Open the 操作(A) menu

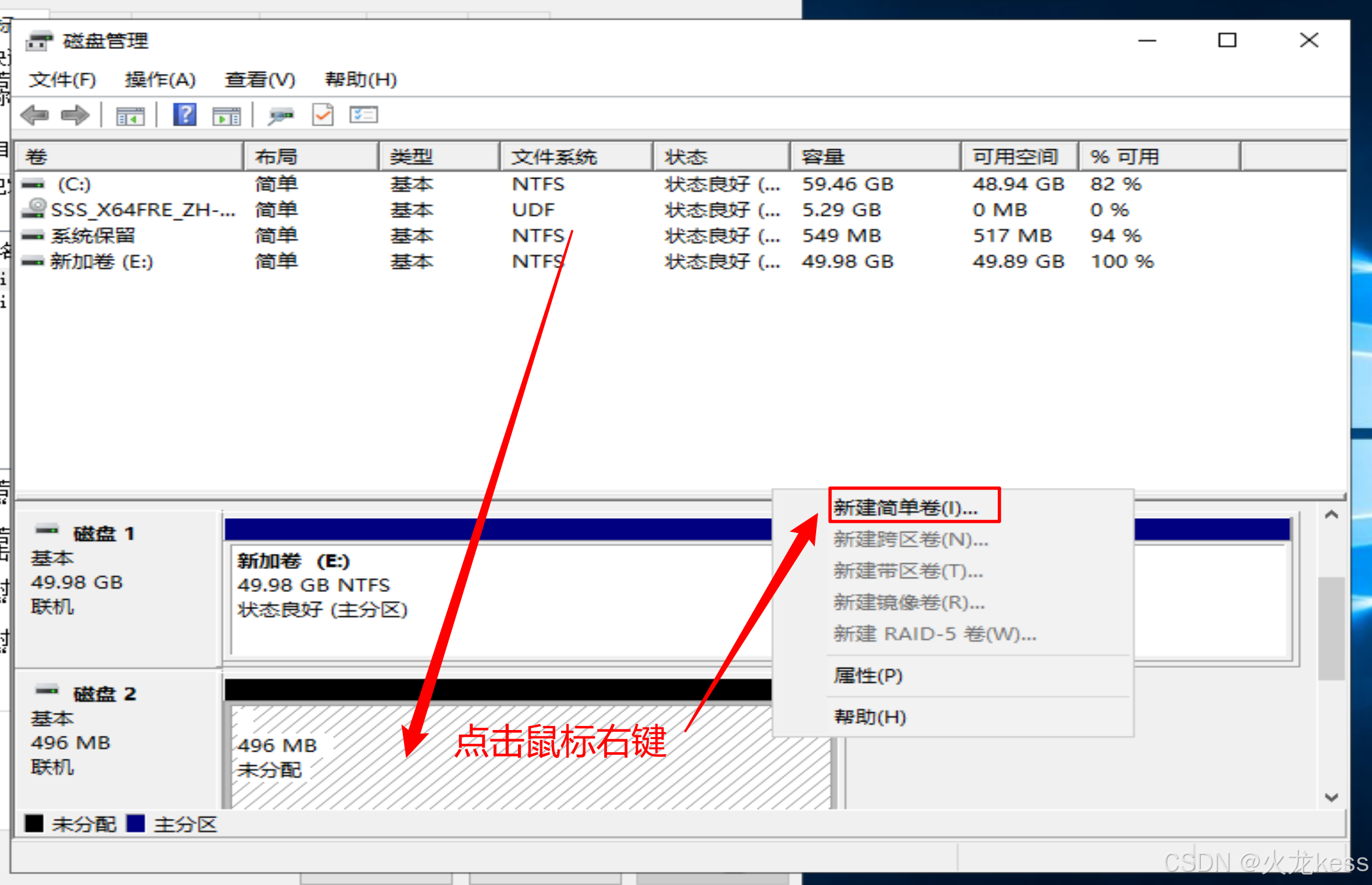(x=160, y=80)
